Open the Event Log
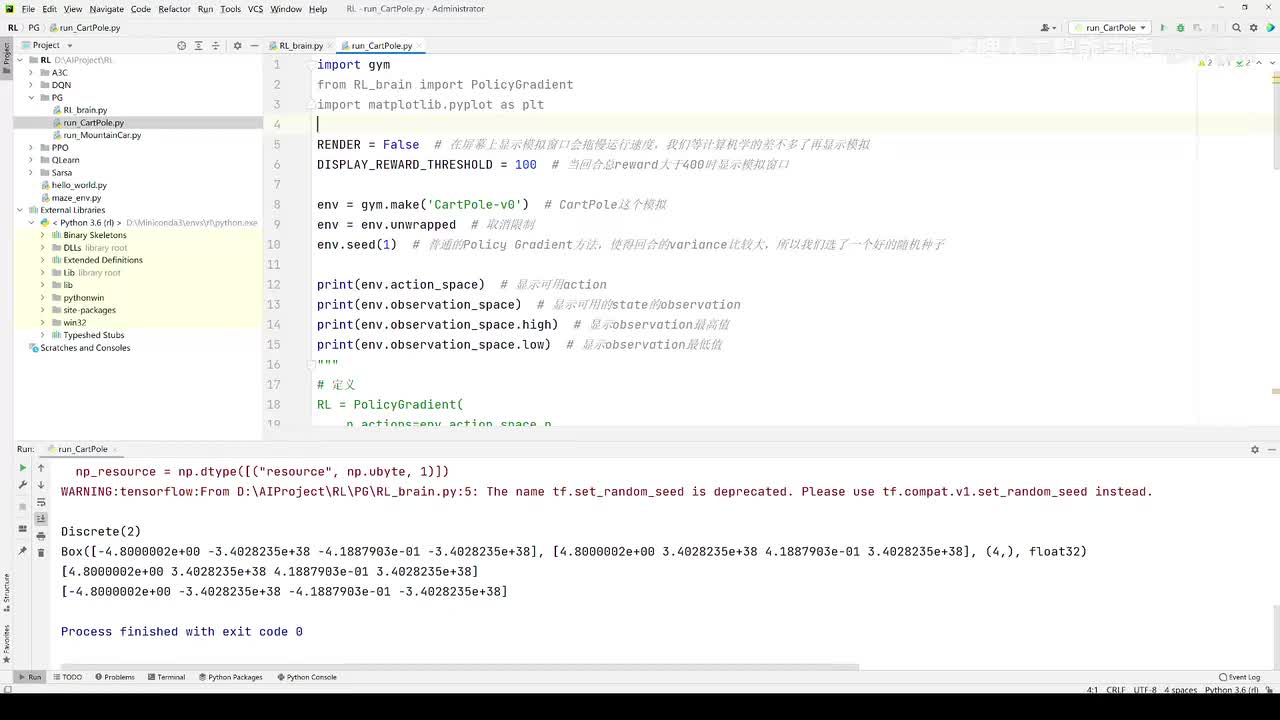The image size is (1280, 720). coord(1240,677)
